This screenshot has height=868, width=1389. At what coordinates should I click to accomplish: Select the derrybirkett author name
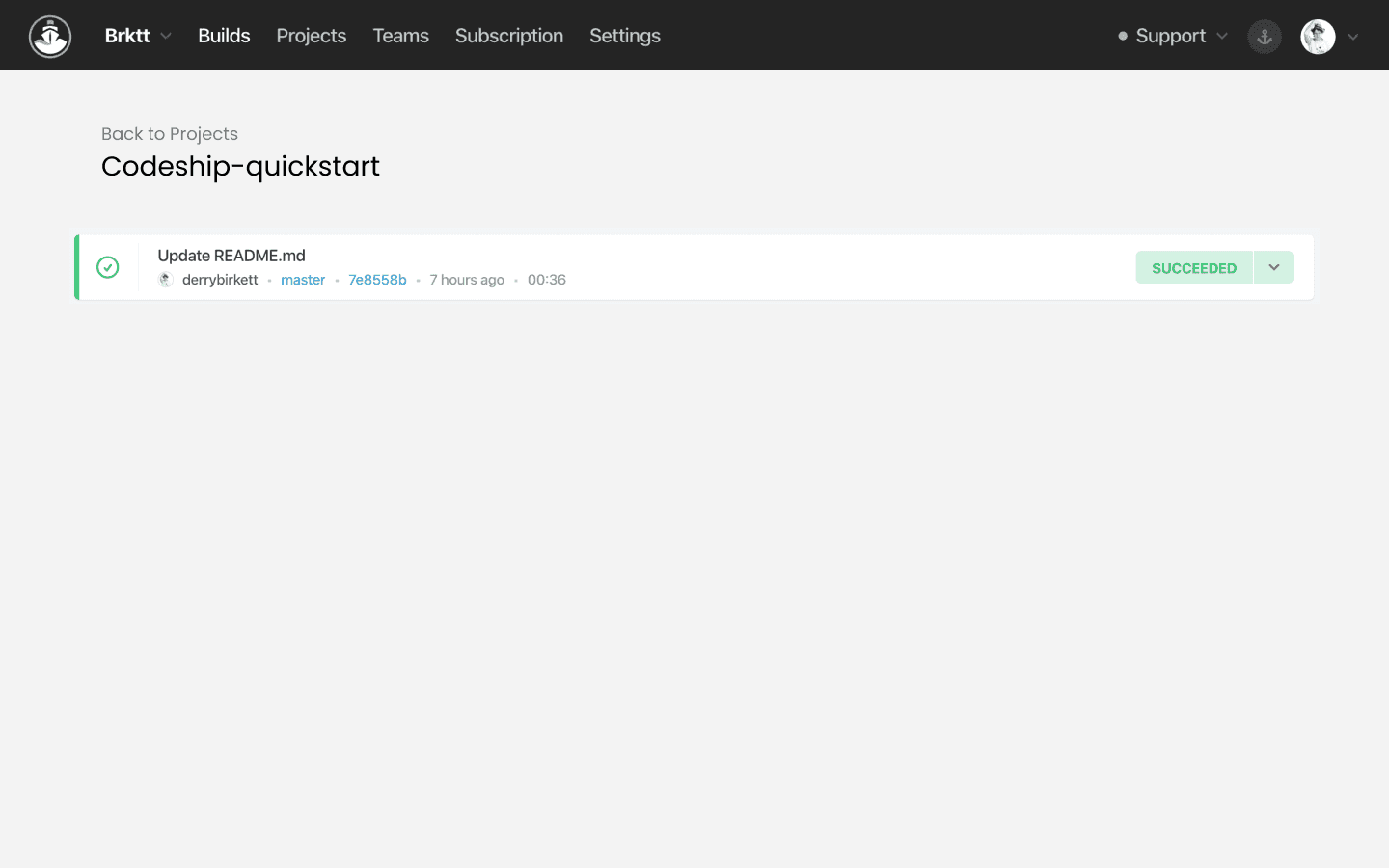[x=220, y=280]
